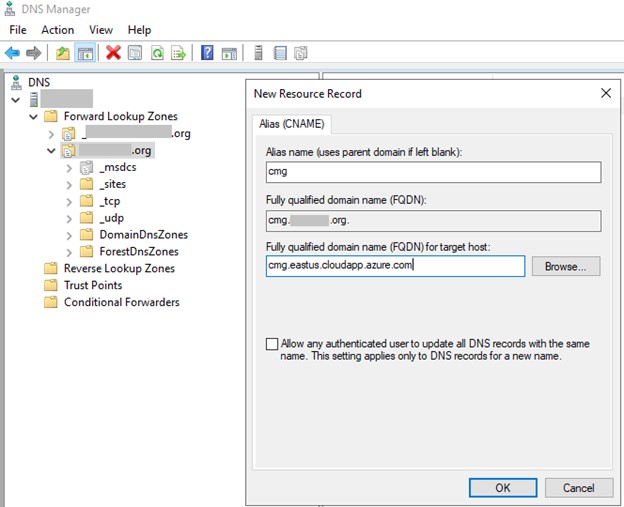Click the DNS Manager title bar icon
This screenshot has width=624, height=507.
pyautogui.click(x=10, y=9)
